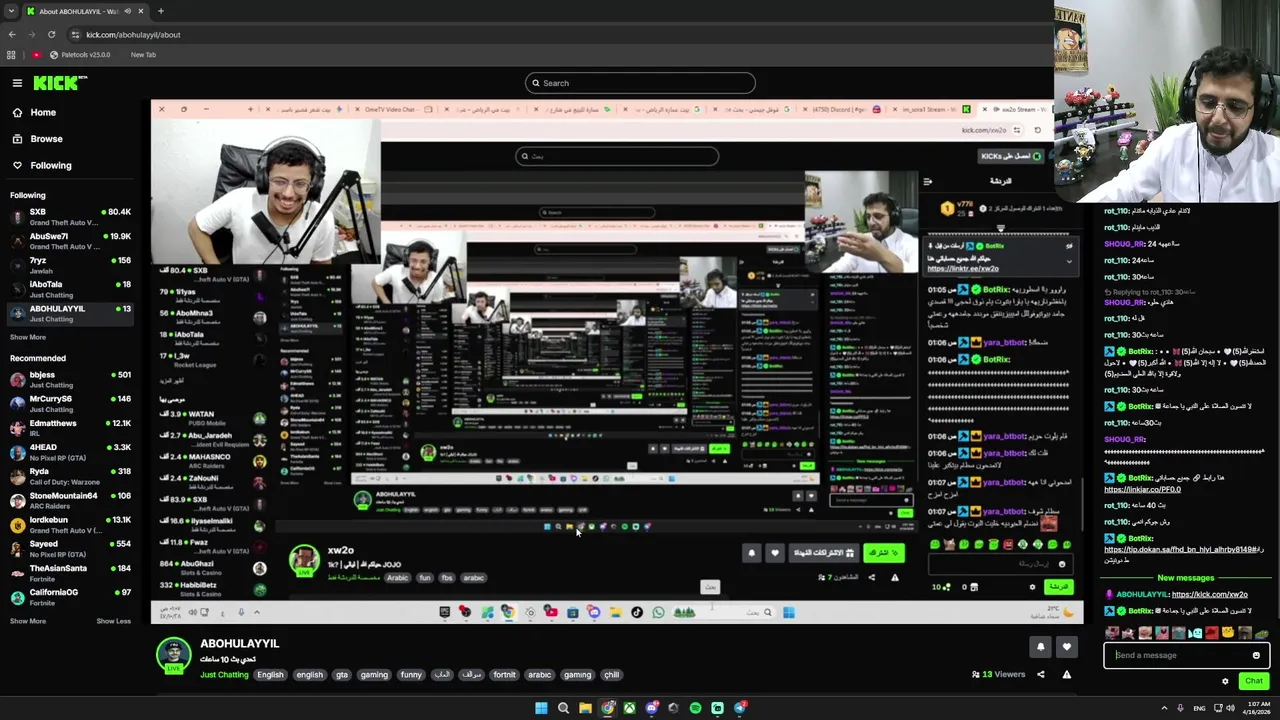Open Windows taskbar search

(563, 708)
